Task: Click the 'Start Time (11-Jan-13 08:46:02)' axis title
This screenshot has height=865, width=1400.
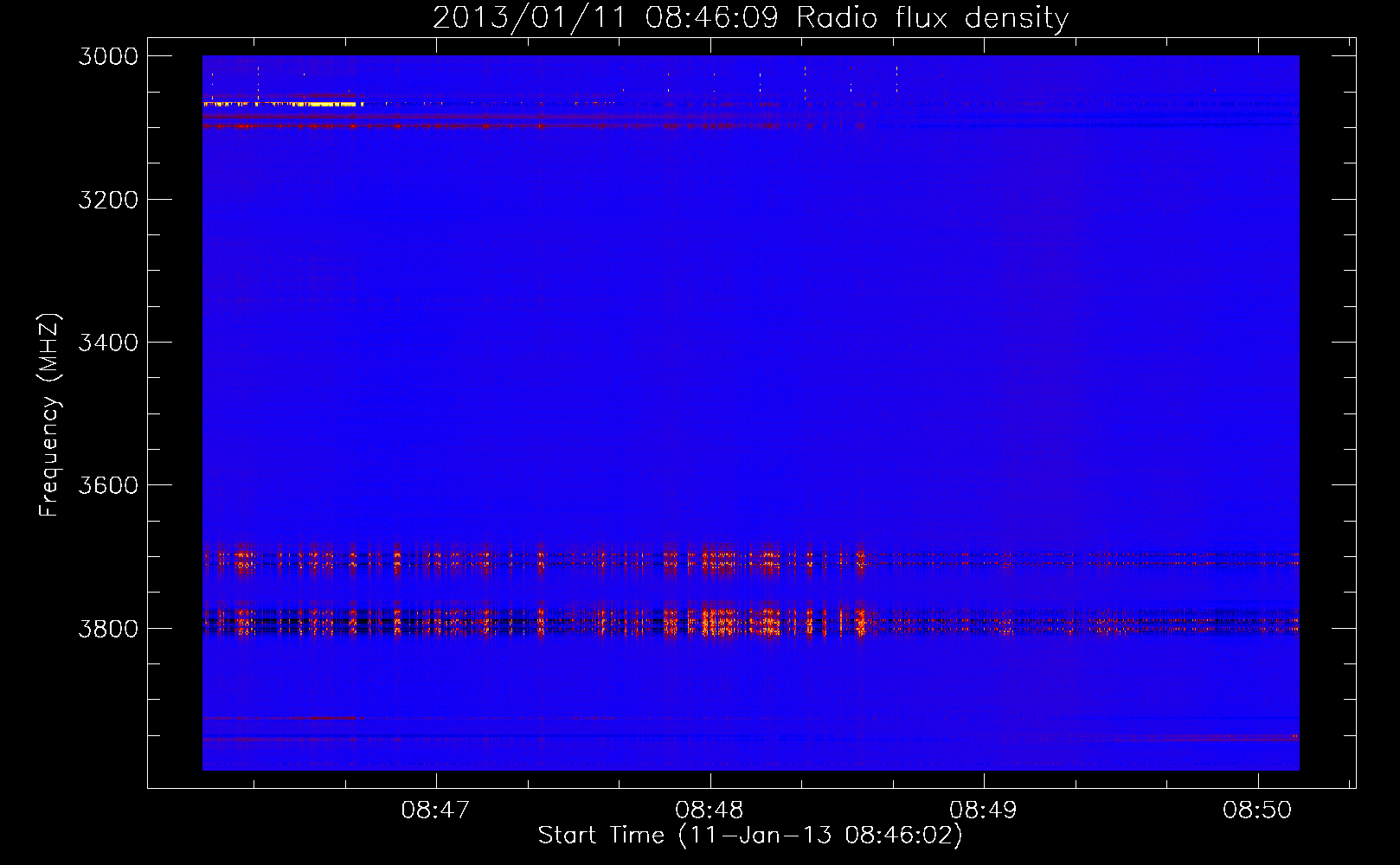Action: click(x=750, y=836)
